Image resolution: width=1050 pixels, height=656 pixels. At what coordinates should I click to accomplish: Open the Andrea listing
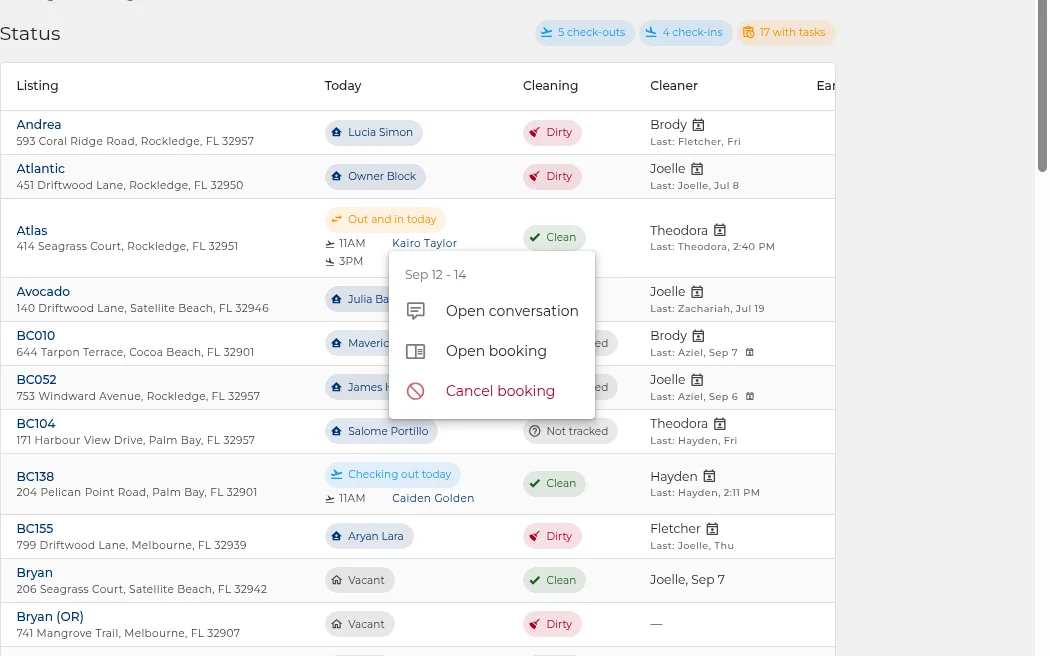point(39,125)
